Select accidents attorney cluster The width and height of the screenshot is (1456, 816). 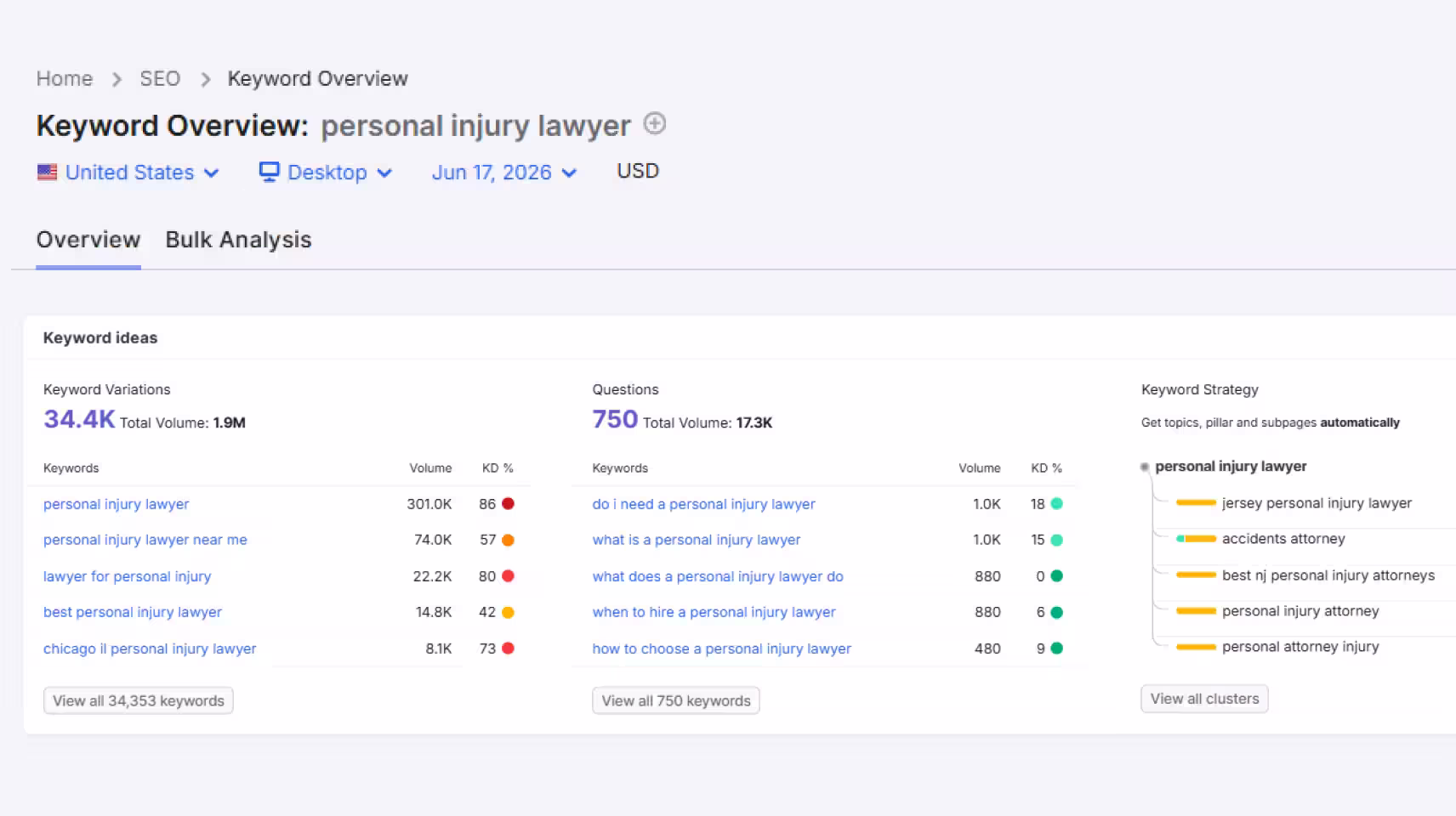click(x=1283, y=539)
